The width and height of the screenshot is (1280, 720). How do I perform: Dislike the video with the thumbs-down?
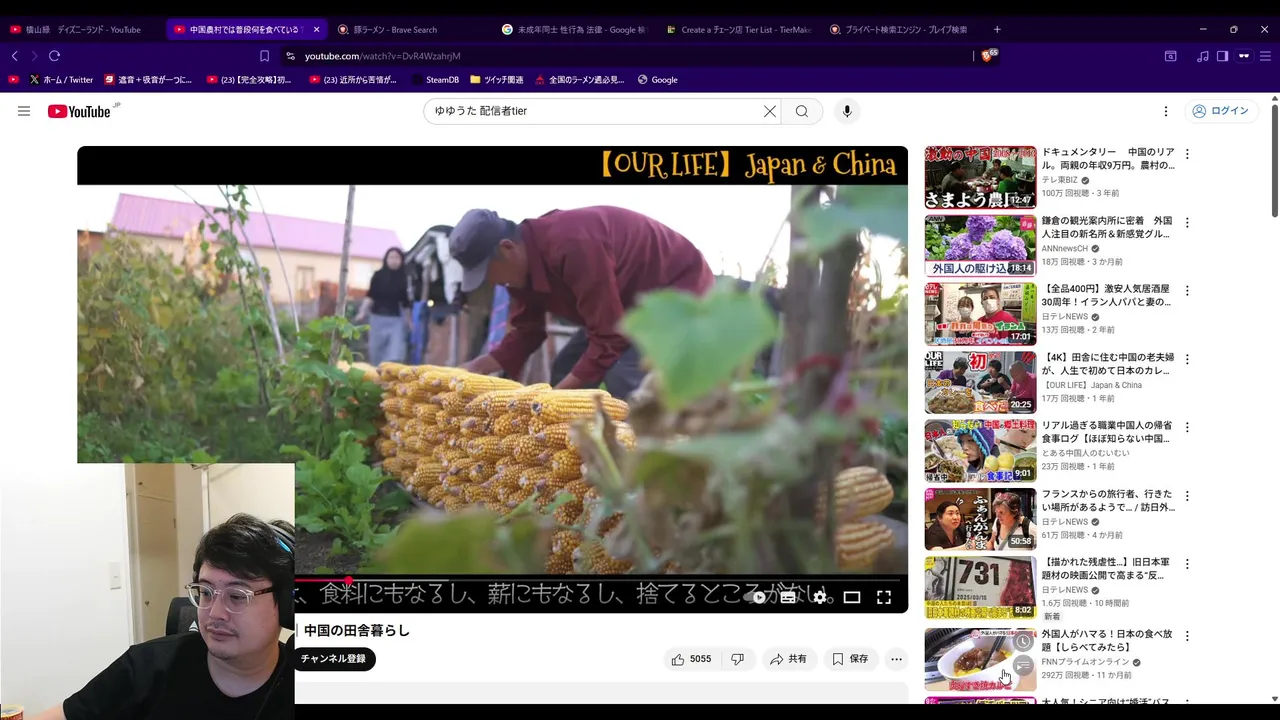[737, 659]
